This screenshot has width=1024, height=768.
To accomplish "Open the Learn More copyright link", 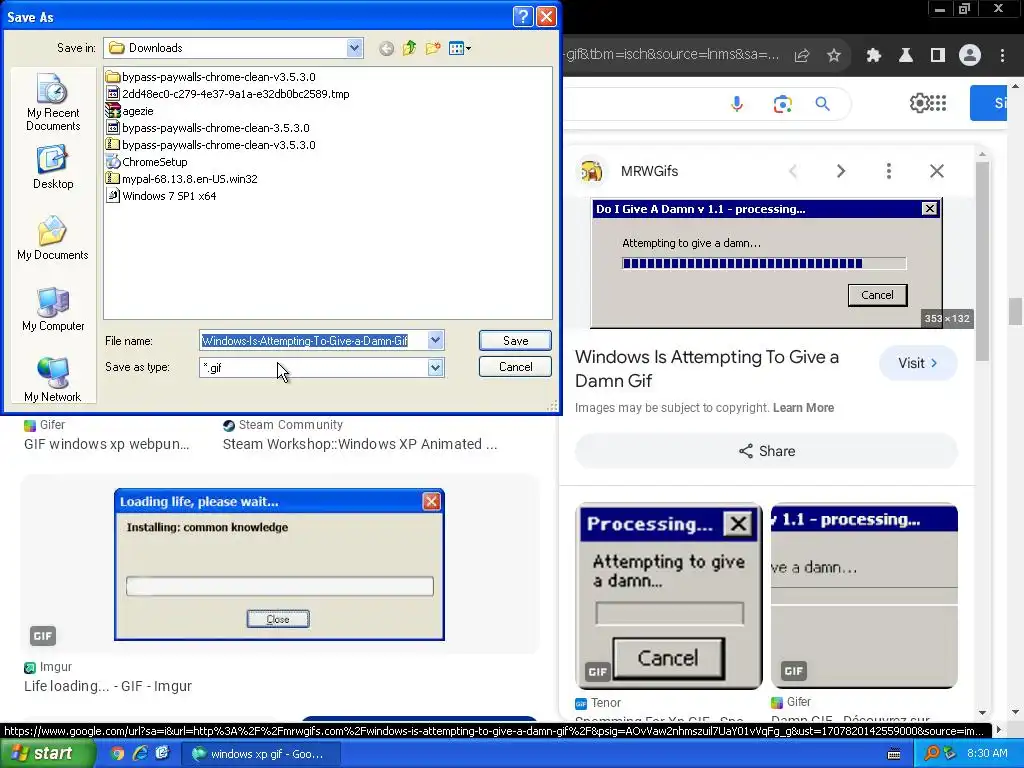I will (803, 408).
